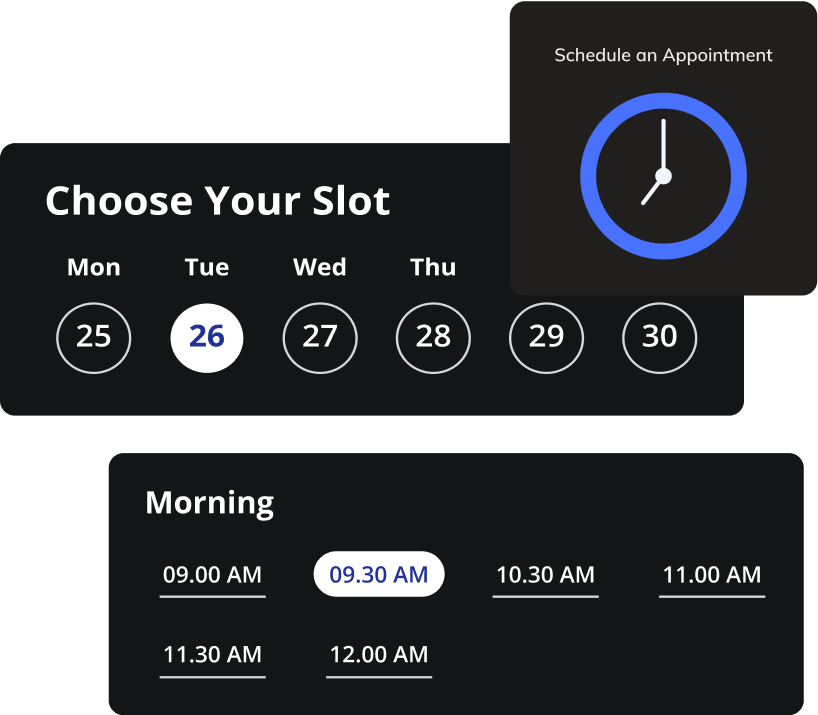Viewport: 818px width, 715px height.
Task: Click the Thu day label
Action: click(x=433, y=267)
